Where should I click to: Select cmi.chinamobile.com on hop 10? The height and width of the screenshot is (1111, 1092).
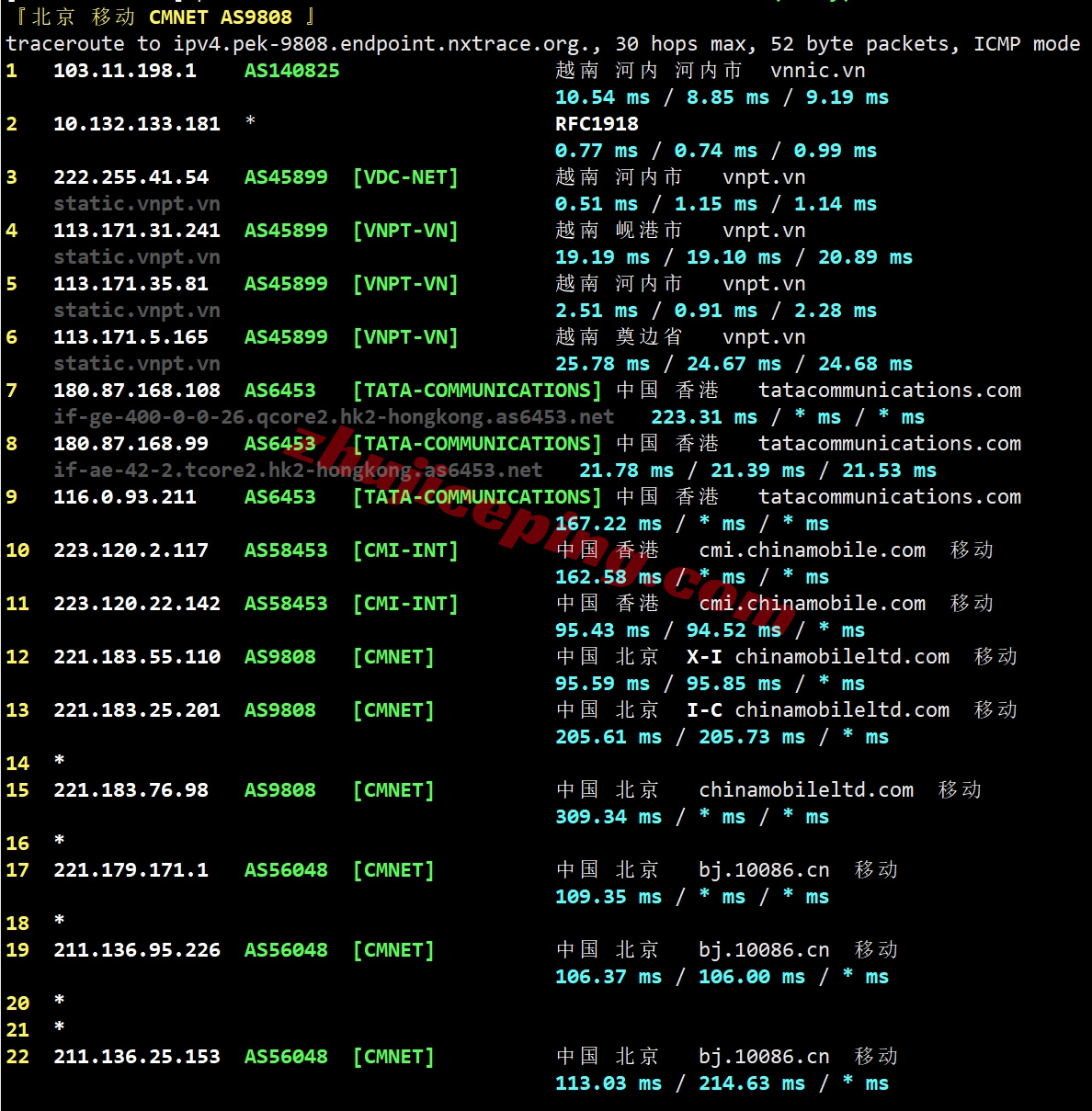coord(813,550)
